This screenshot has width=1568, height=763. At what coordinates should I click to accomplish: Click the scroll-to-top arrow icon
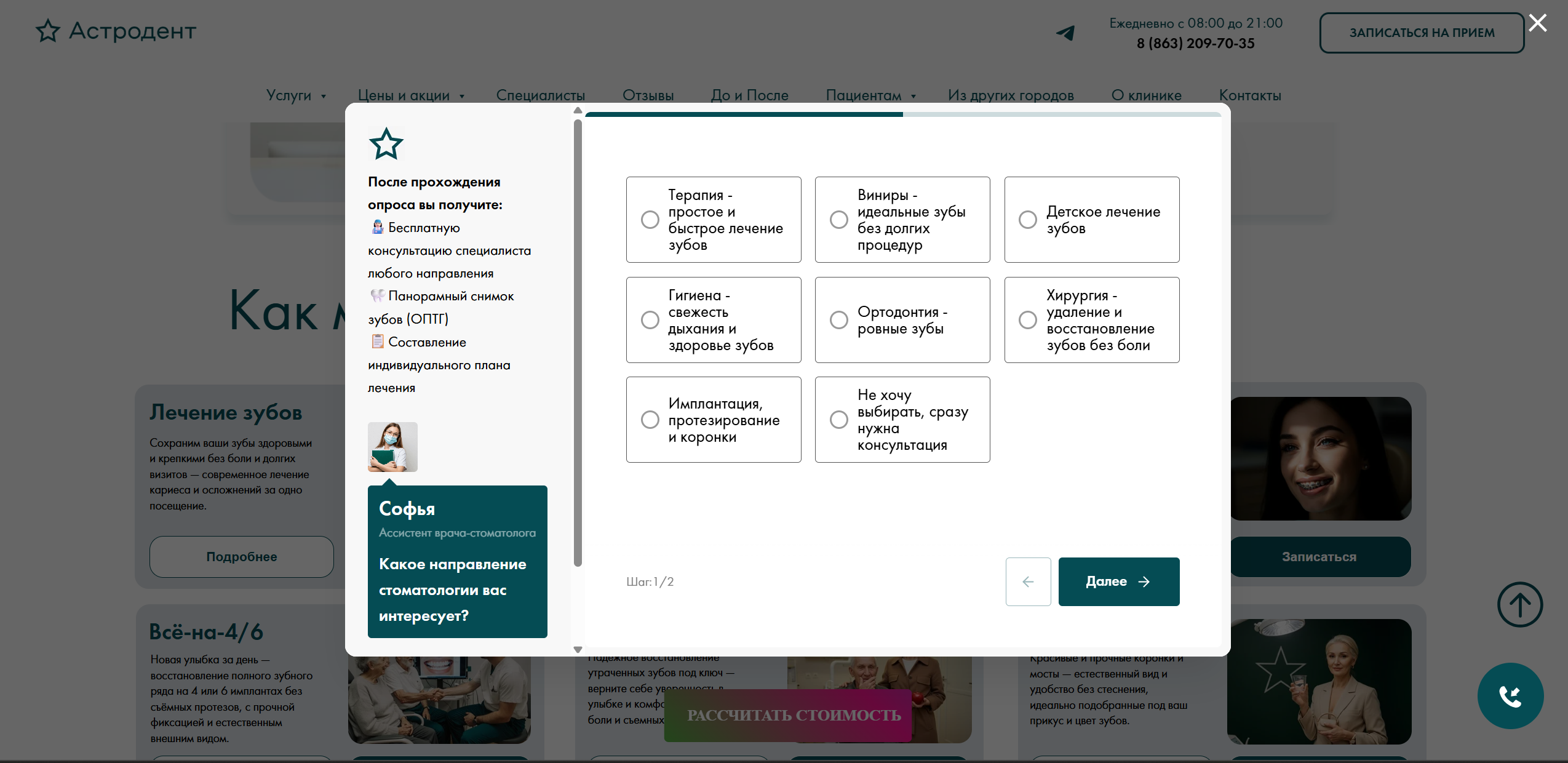coord(1519,604)
